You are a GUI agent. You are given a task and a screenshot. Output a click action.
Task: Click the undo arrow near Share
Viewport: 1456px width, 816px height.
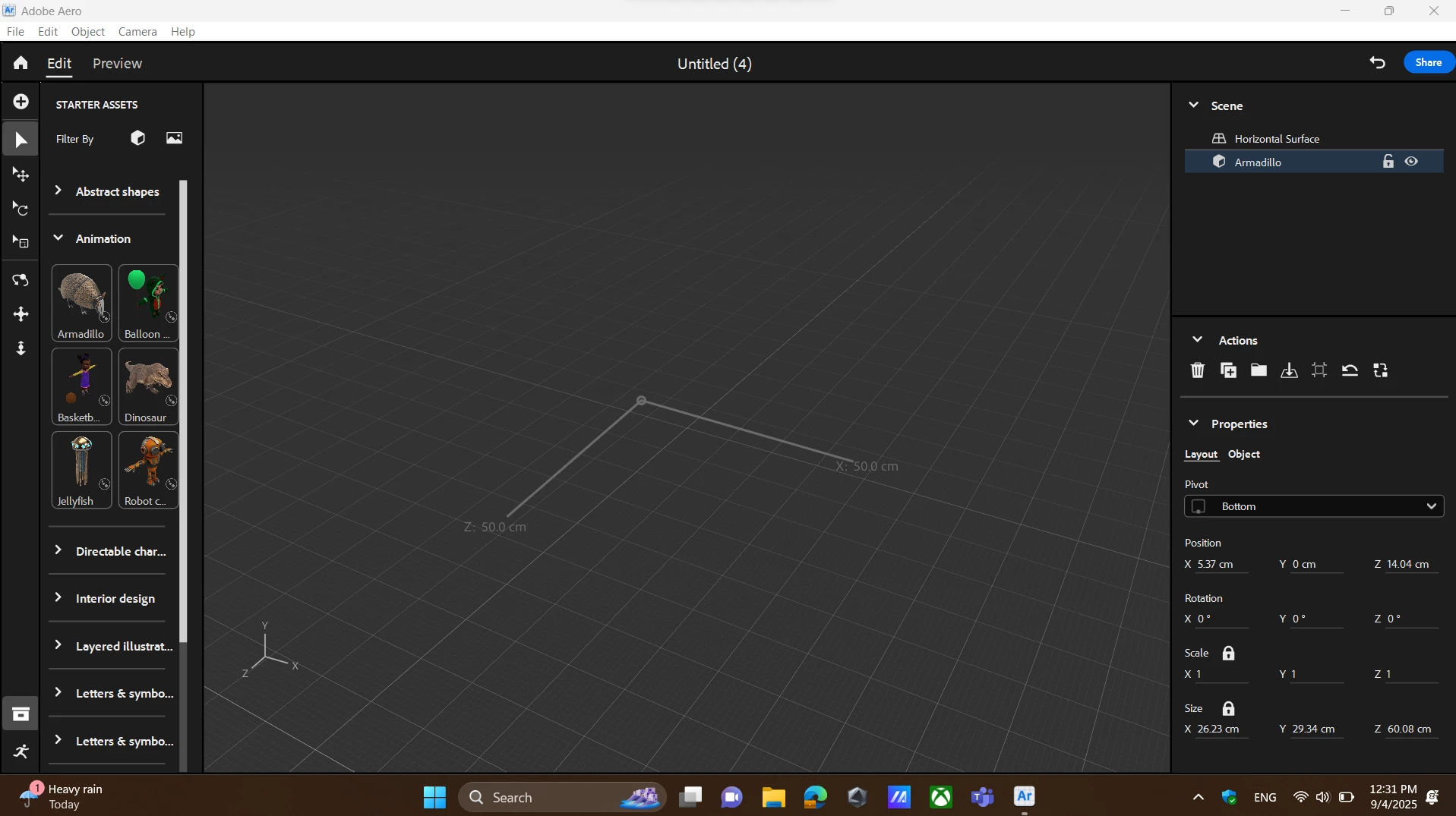coord(1377,63)
